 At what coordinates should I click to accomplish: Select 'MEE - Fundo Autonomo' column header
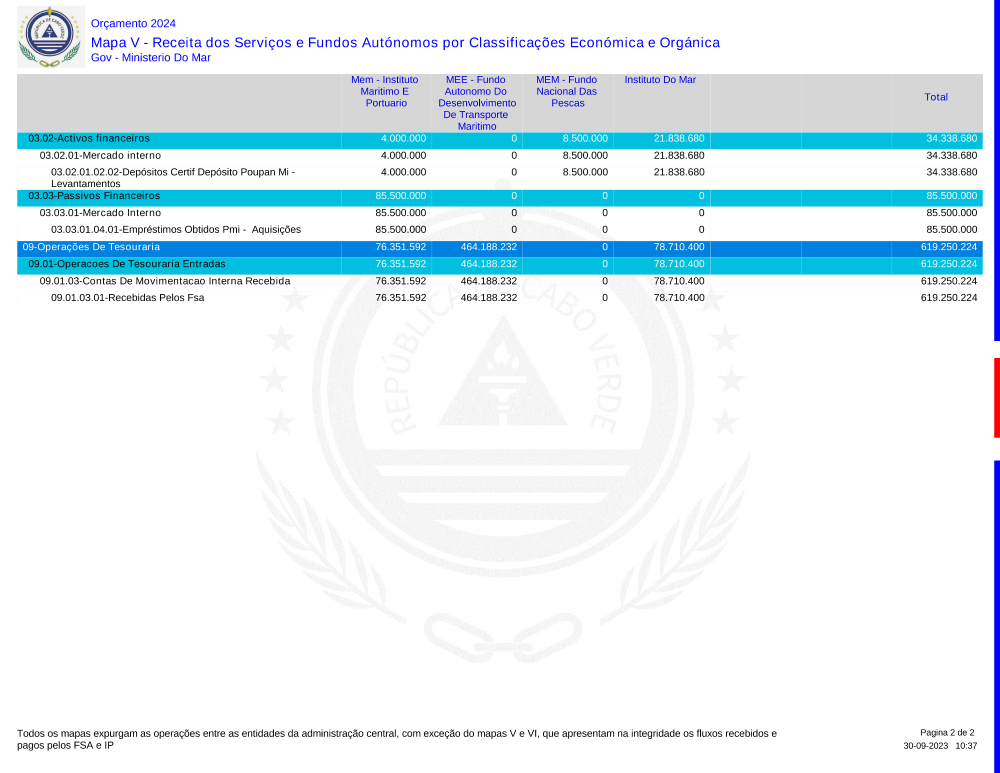pyautogui.click(x=477, y=102)
